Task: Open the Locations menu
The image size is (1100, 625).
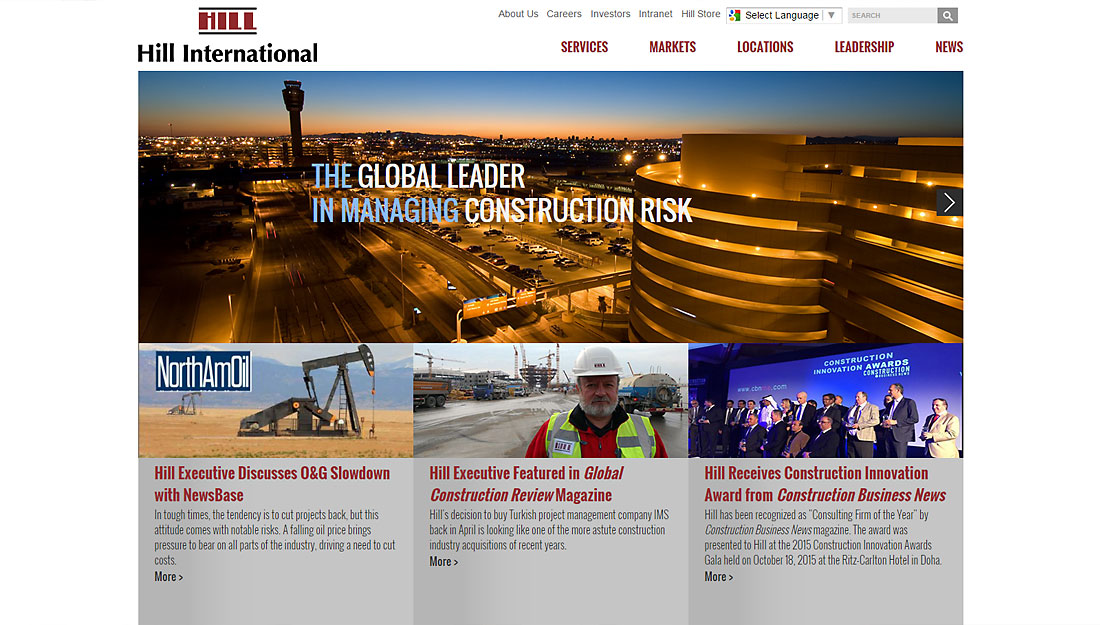Action: tap(765, 47)
